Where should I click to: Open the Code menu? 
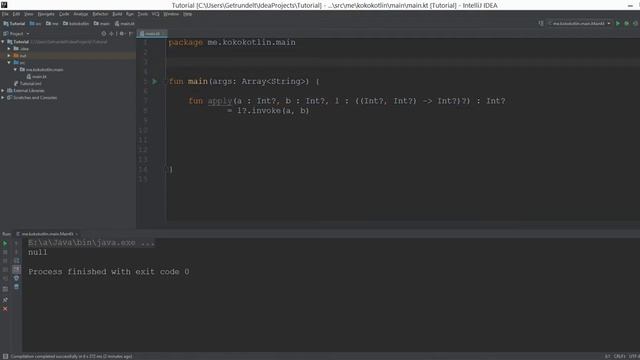[x=64, y=14]
